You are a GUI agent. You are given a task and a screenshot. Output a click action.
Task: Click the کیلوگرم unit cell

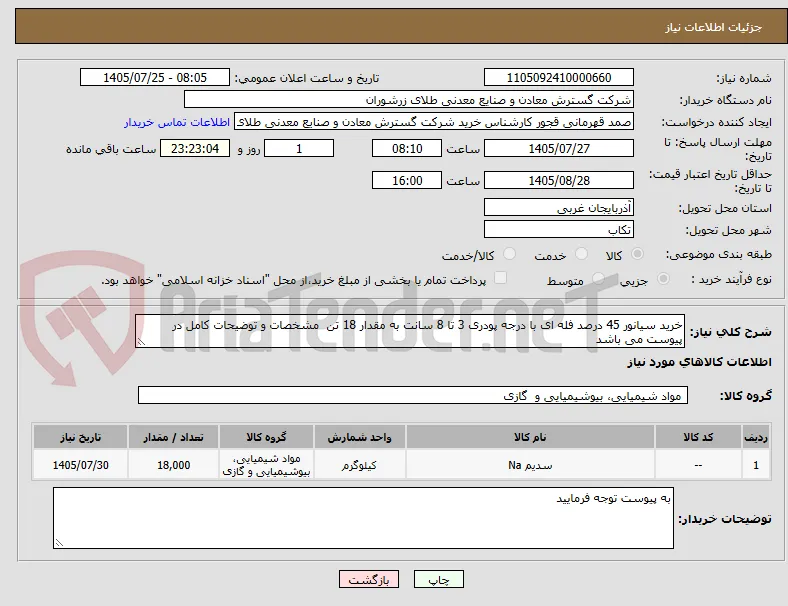360,465
